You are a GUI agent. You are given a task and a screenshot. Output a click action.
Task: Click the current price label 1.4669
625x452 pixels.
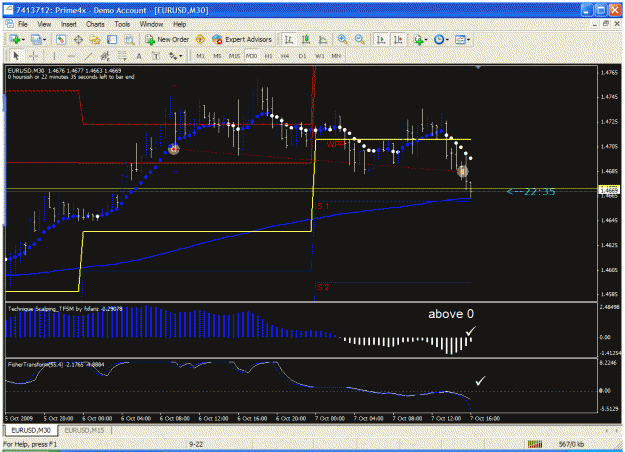click(x=609, y=190)
